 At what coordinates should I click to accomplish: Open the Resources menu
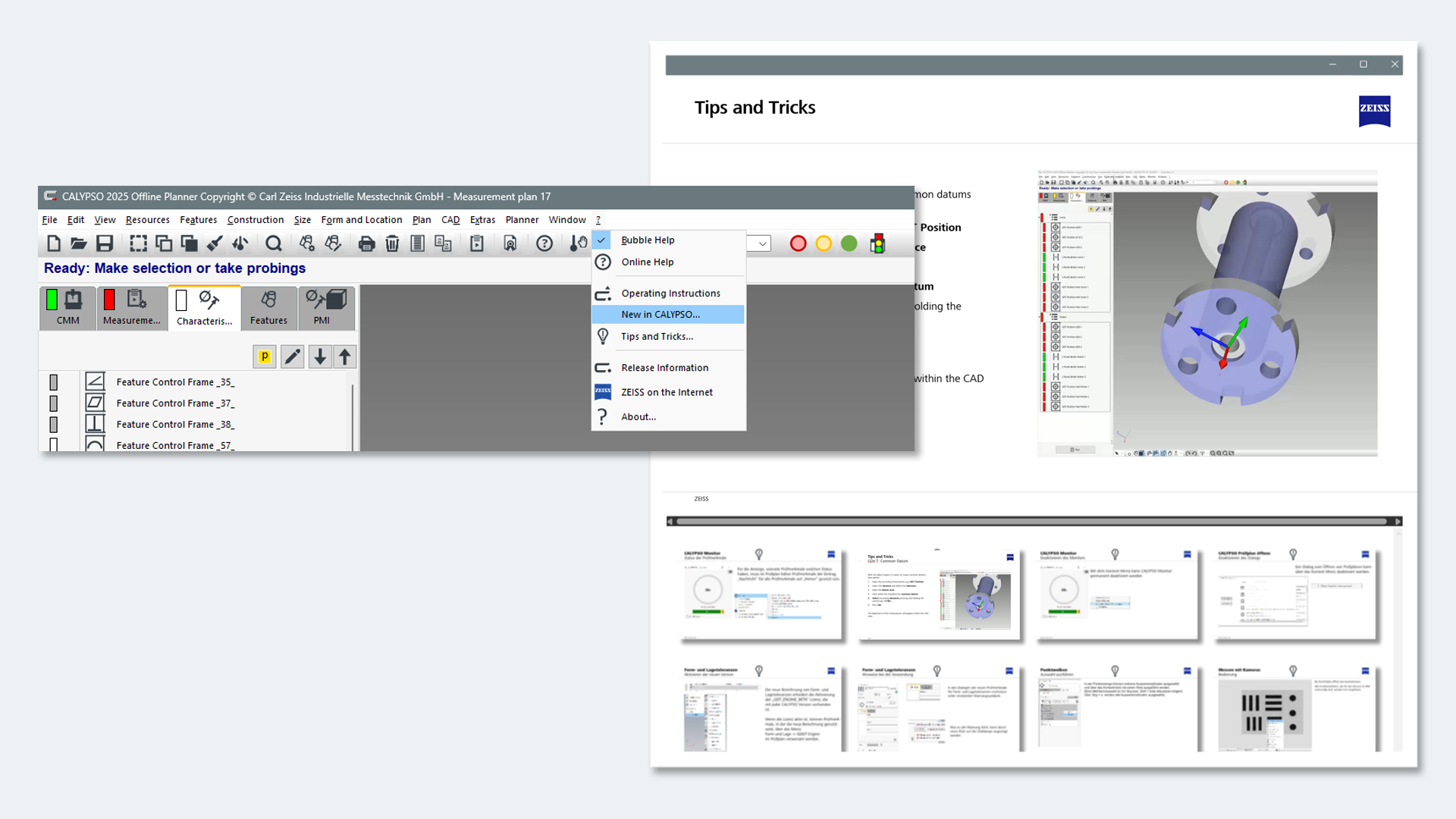point(147,220)
